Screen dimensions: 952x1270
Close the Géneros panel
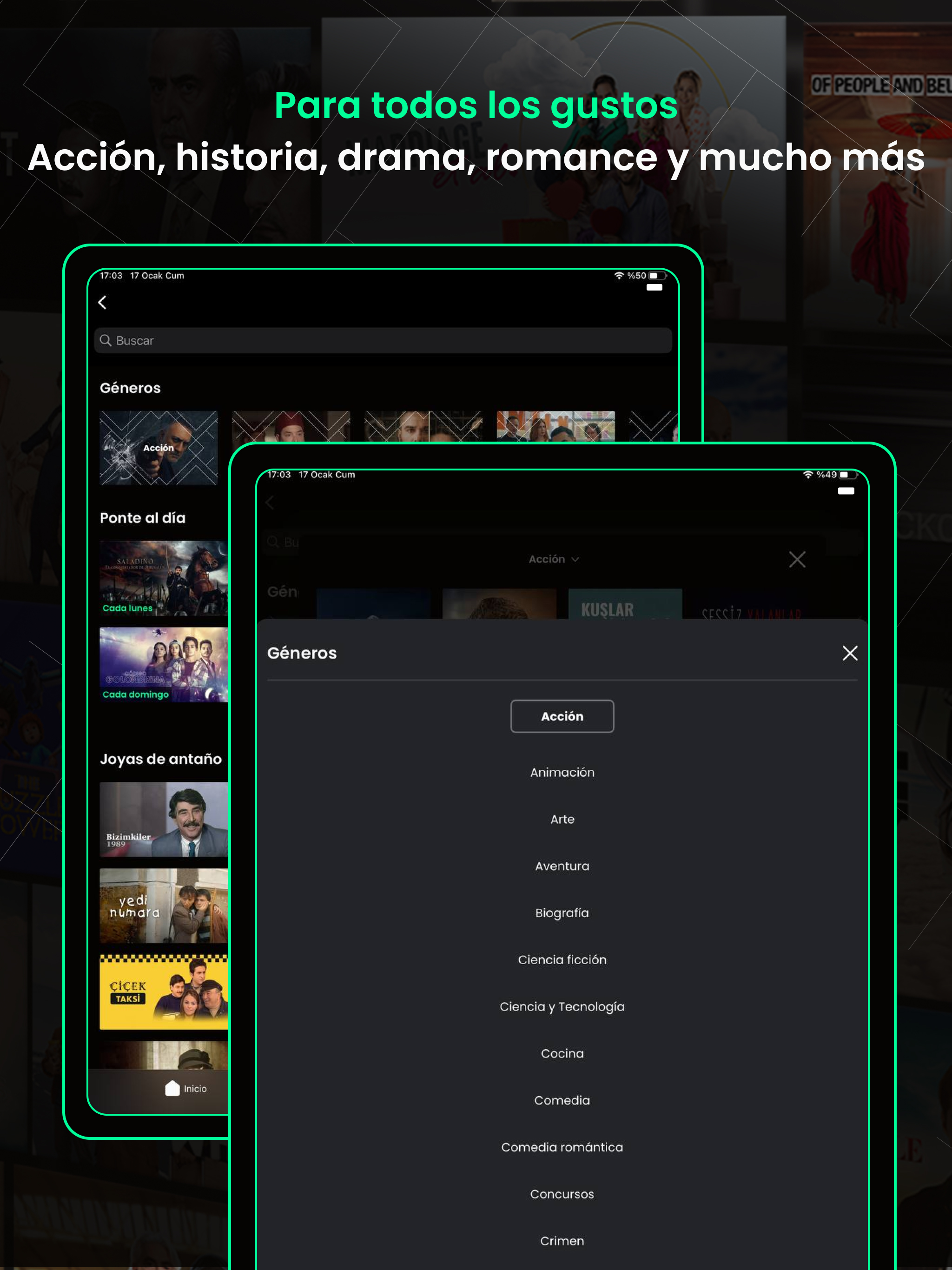[x=850, y=653]
